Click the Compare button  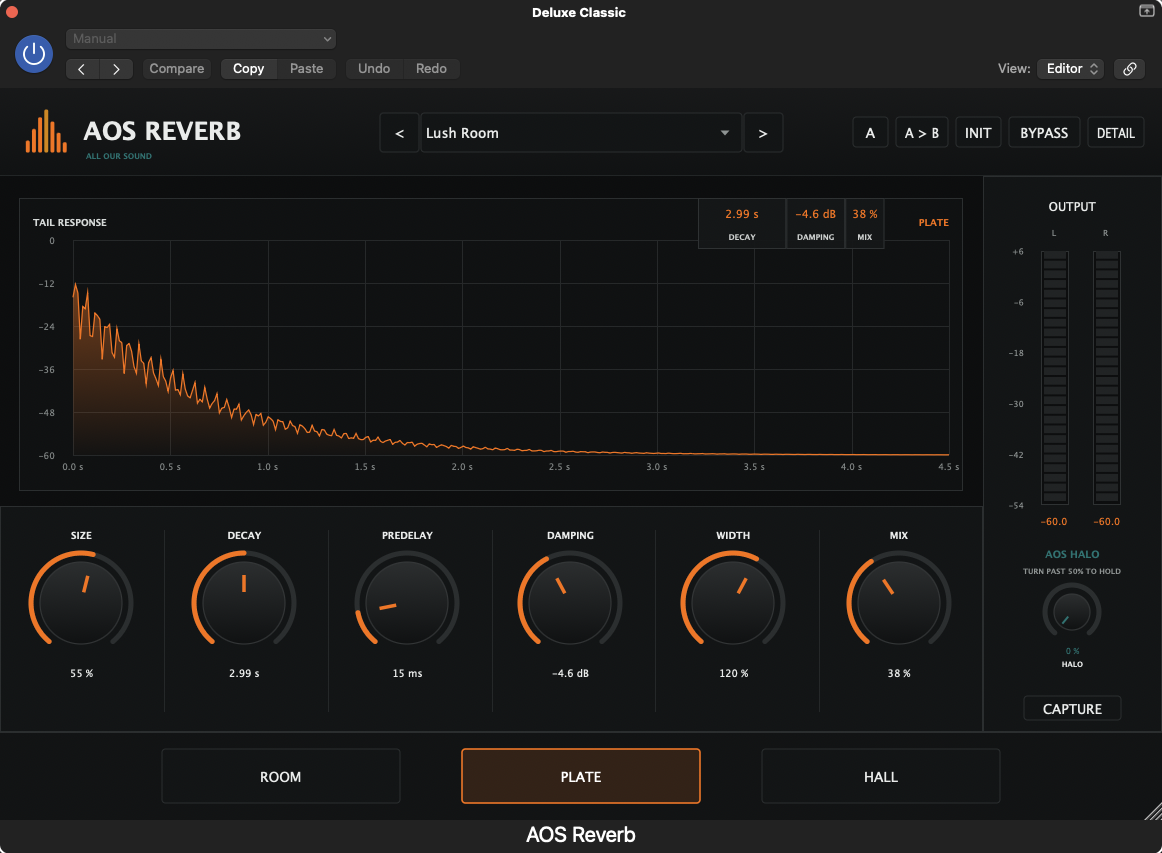pos(176,69)
